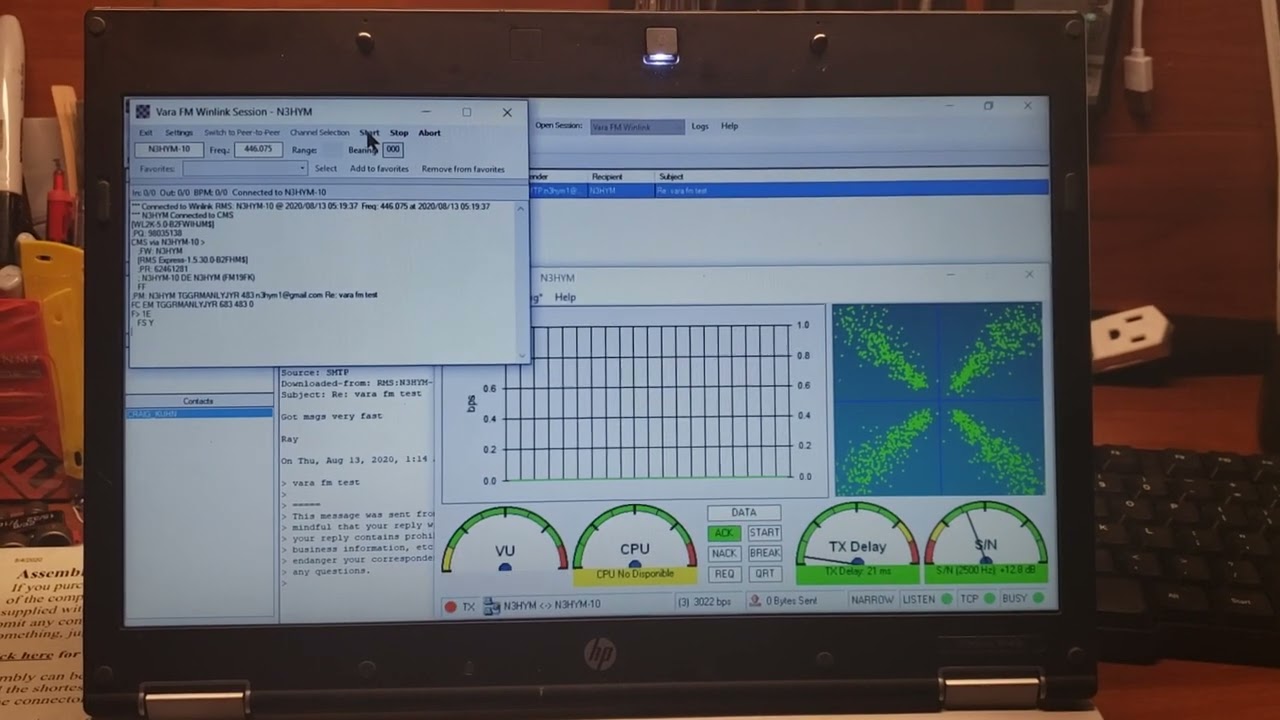This screenshot has width=1280, height=720.
Task: Click Select next to Favorites
Action: tap(326, 169)
